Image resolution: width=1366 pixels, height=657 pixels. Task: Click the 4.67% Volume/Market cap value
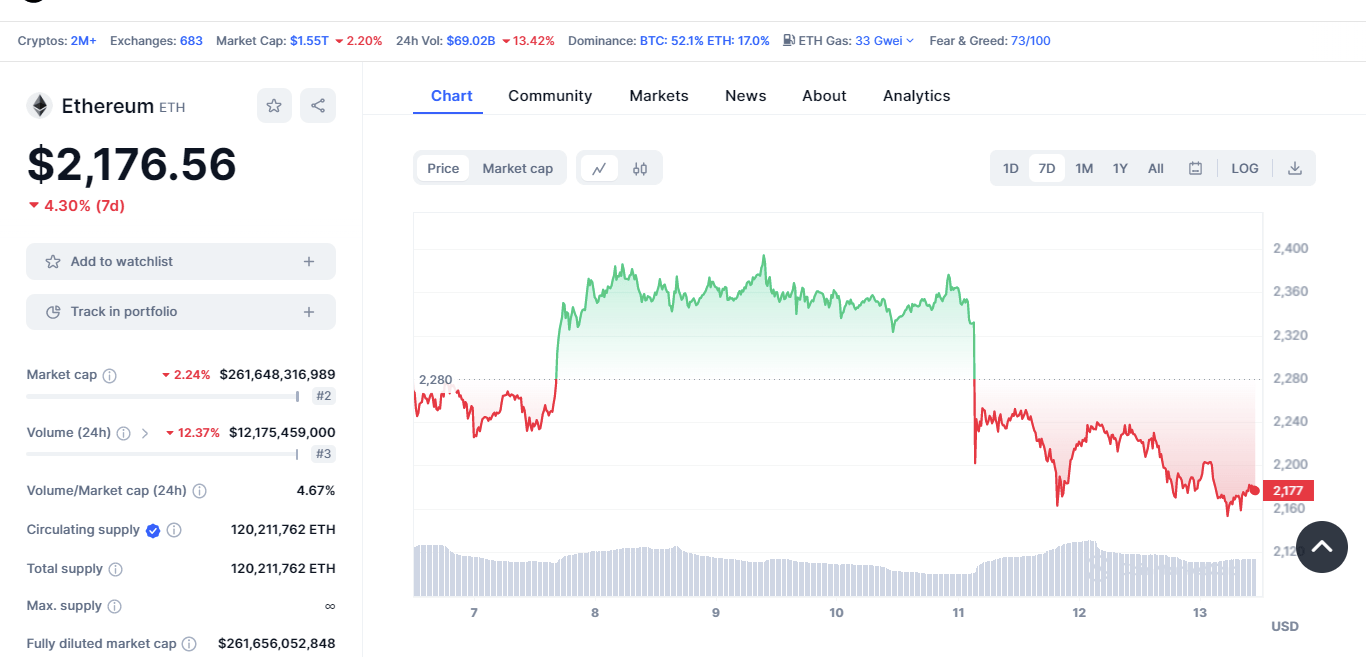(x=316, y=491)
